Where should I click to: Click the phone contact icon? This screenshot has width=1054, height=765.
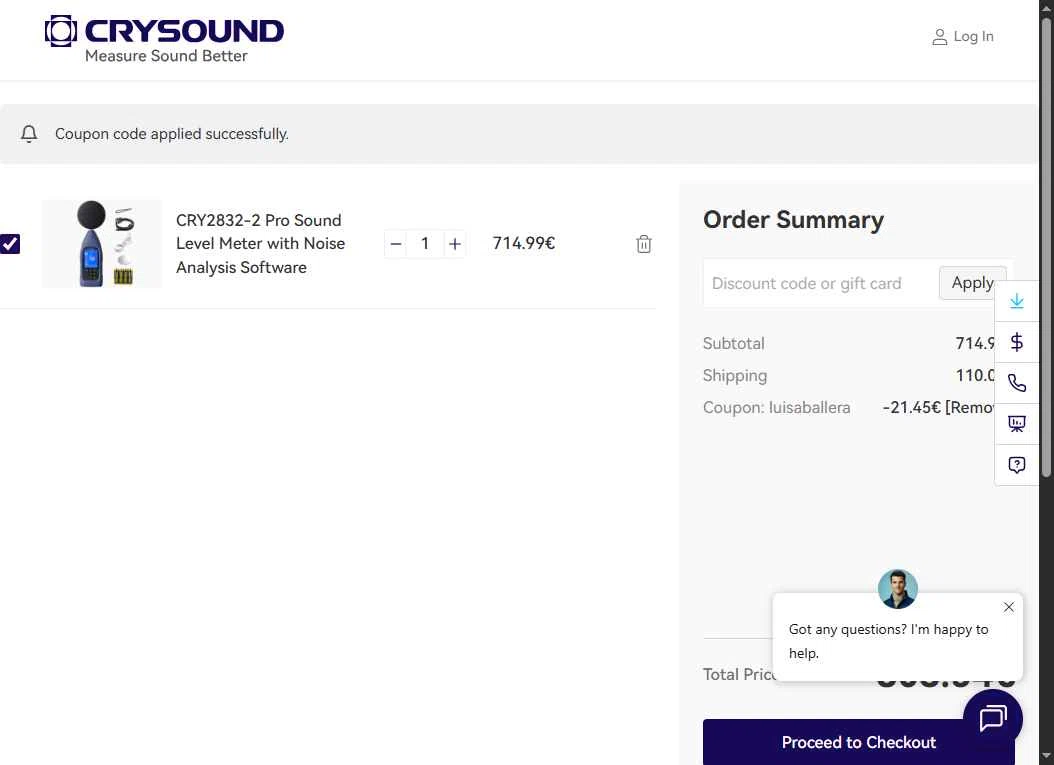coord(1016,383)
